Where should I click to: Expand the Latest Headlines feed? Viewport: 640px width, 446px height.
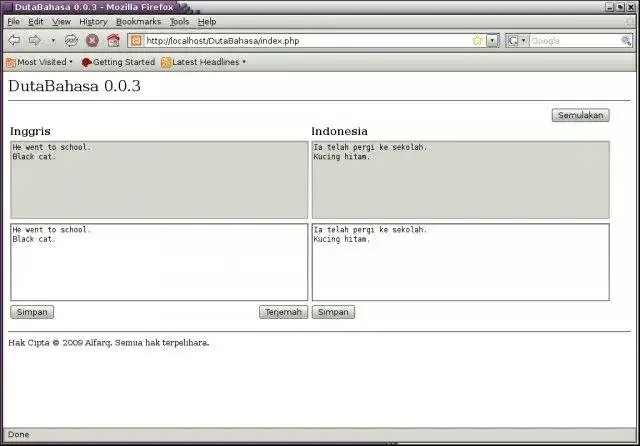[203, 62]
